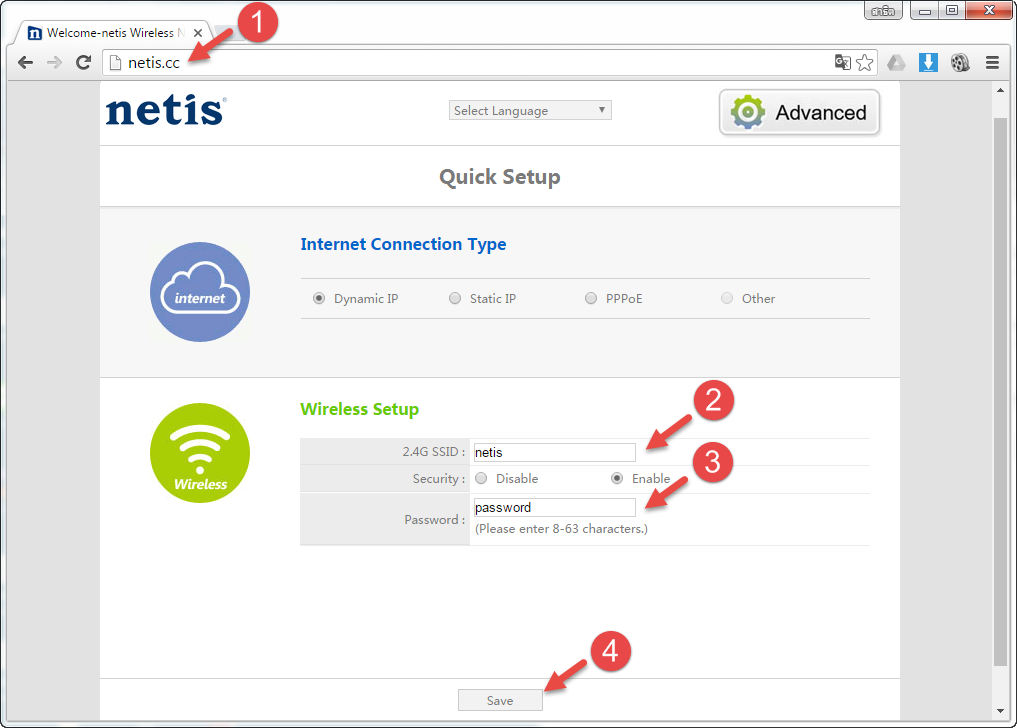Close the Welcome-netis Wireless tab

(198, 32)
